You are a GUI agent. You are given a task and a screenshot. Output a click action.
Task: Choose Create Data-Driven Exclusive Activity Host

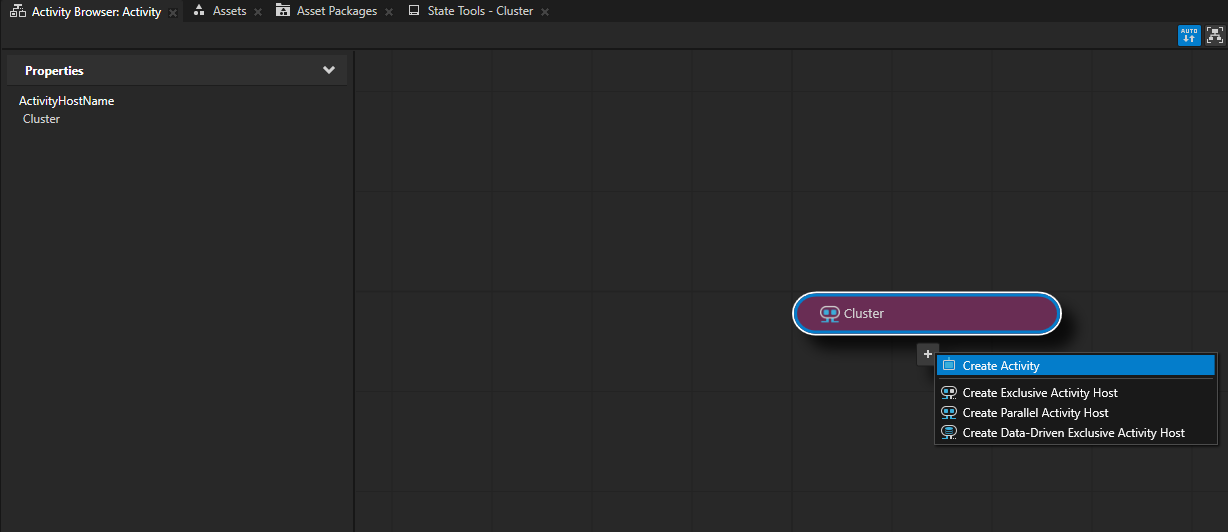tap(1076, 433)
